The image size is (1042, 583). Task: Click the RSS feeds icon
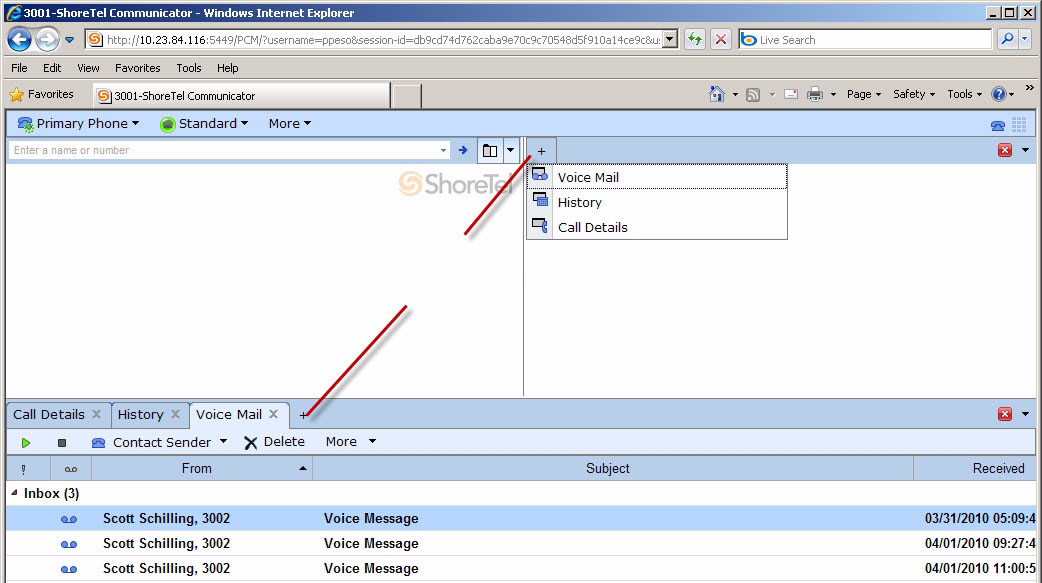coord(753,94)
